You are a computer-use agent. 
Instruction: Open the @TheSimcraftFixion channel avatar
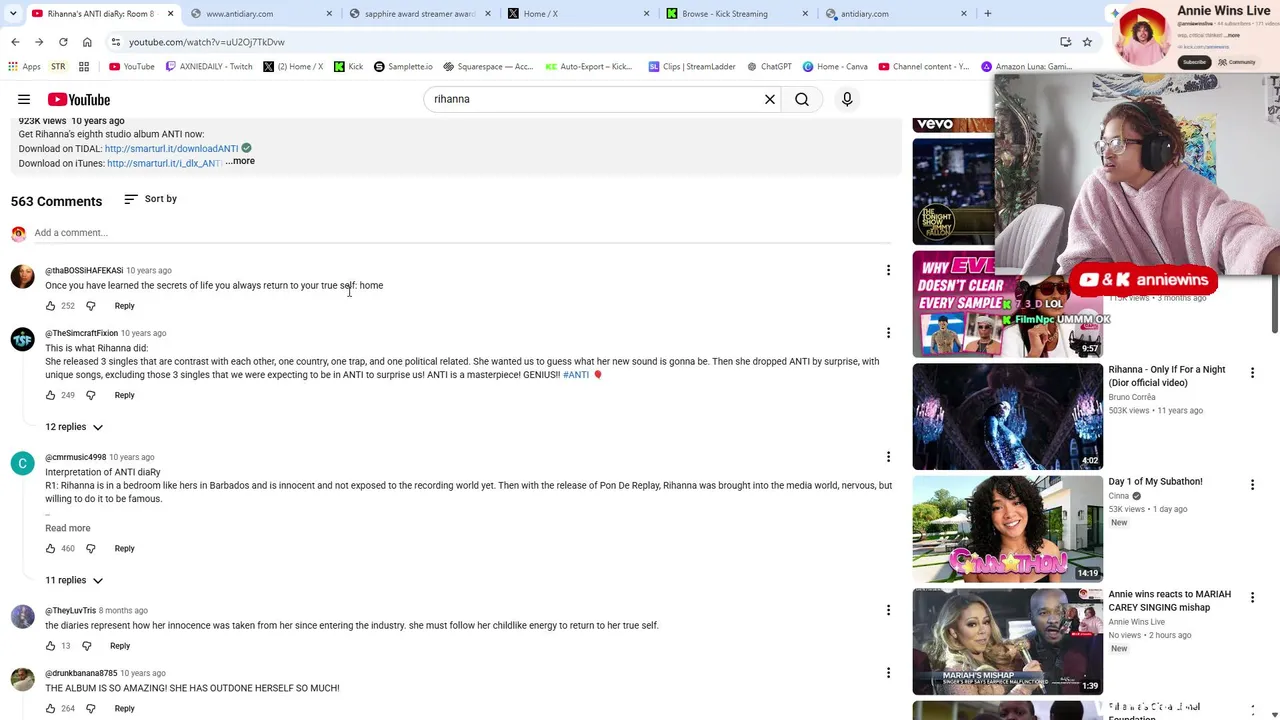click(x=22, y=340)
